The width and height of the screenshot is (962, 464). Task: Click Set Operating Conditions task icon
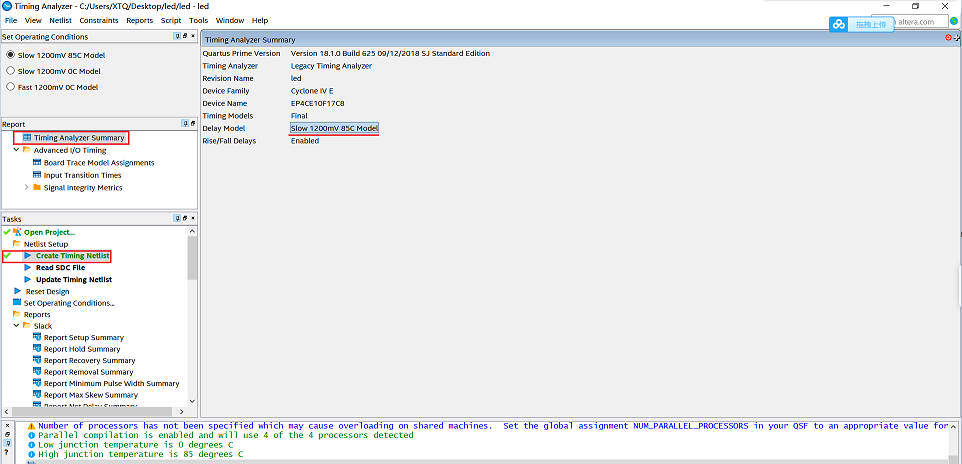pyautogui.click(x=17, y=303)
